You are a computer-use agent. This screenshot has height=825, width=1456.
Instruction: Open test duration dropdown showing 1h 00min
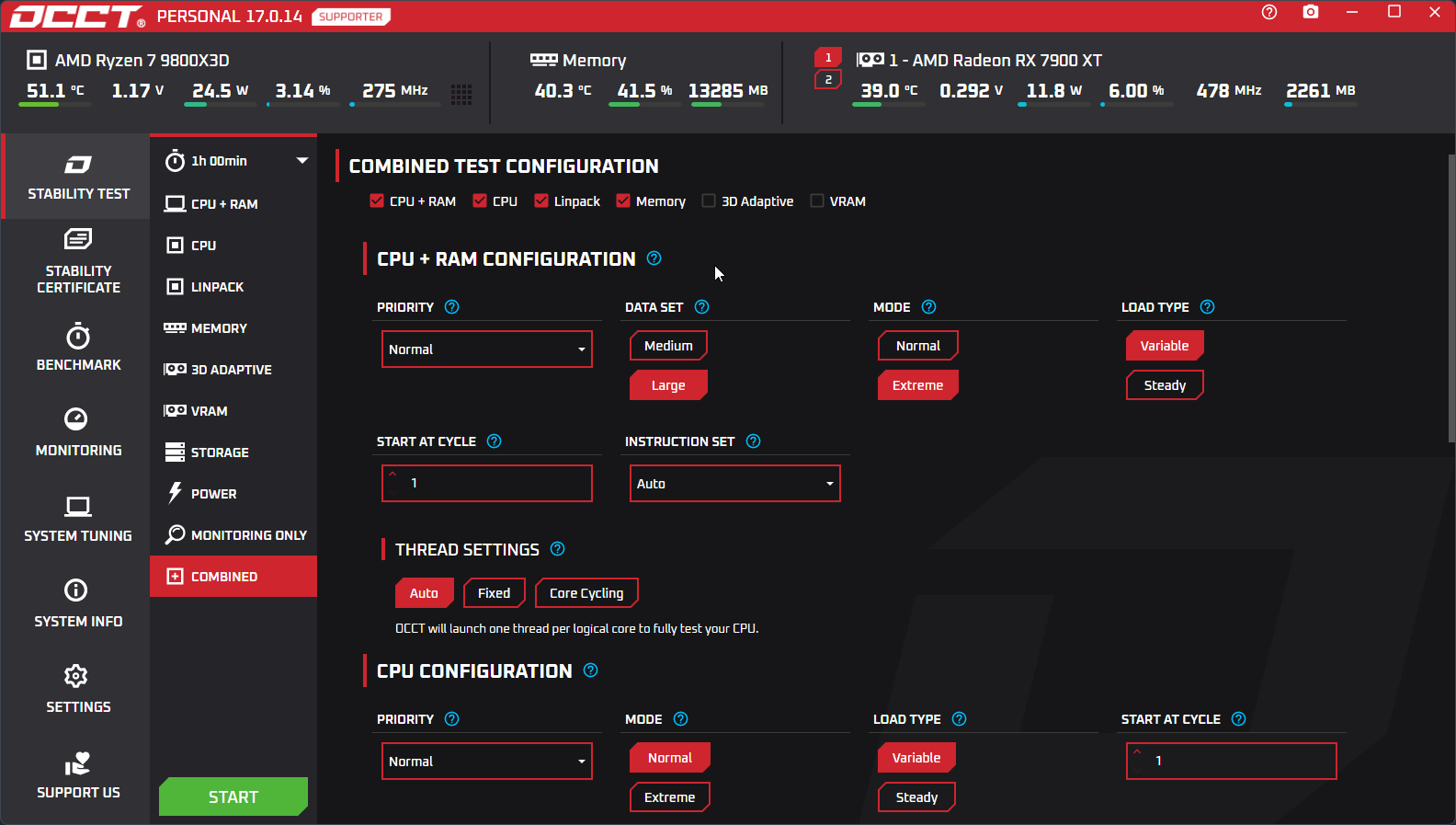[235, 161]
